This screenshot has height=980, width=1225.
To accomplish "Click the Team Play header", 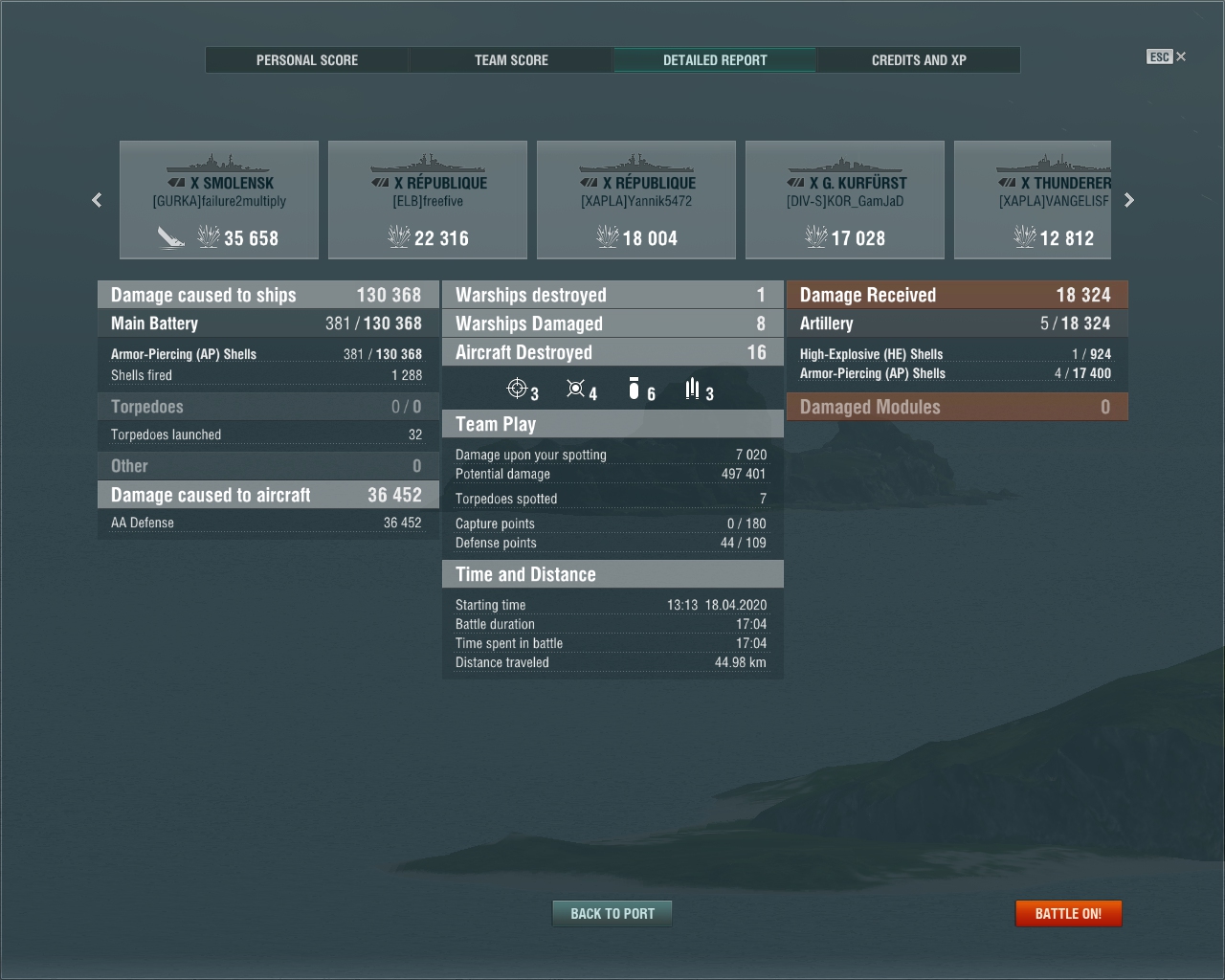I will coord(612,424).
